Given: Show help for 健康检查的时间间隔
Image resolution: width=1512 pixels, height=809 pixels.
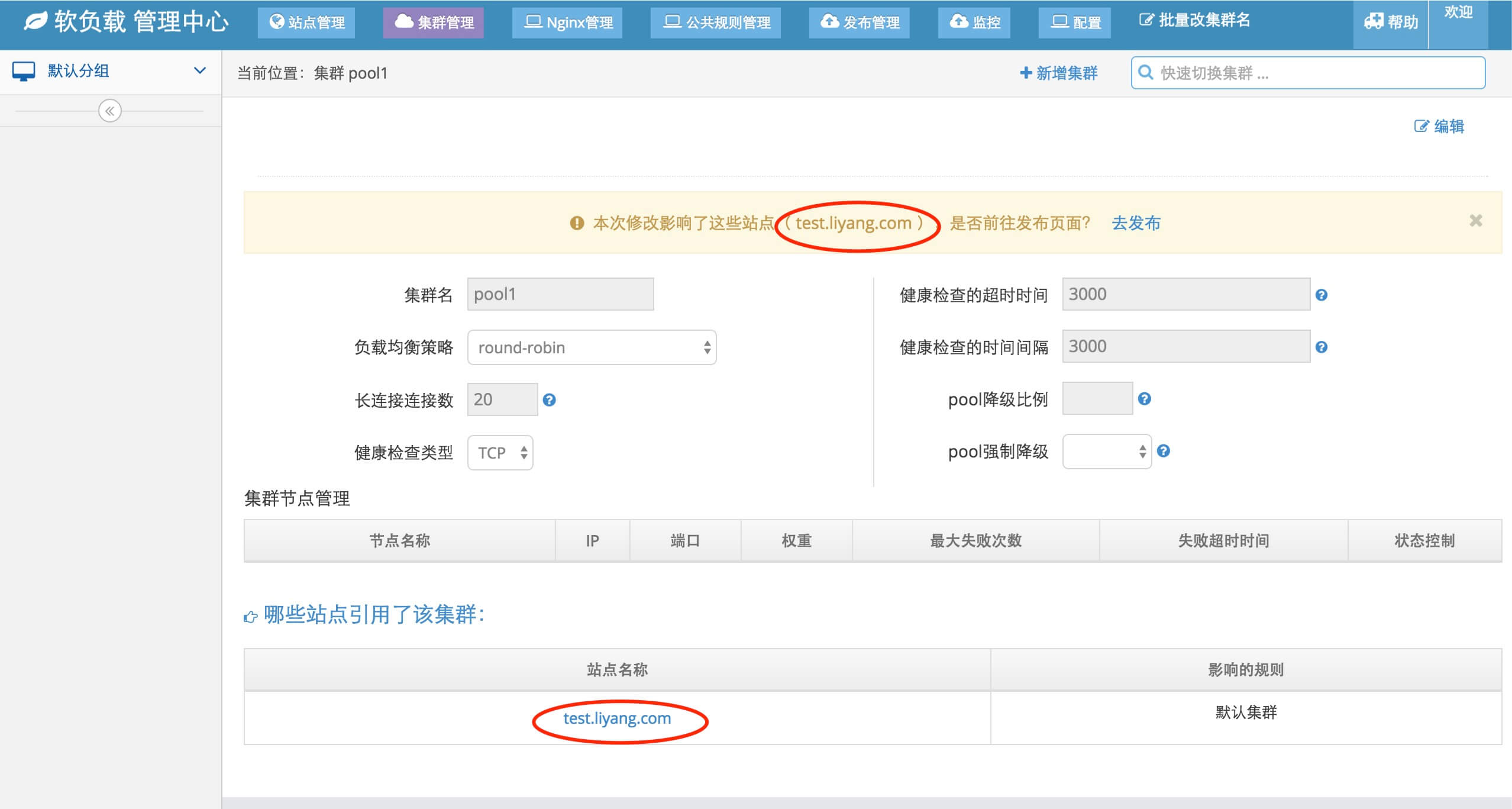Looking at the screenshot, I should [1322, 347].
